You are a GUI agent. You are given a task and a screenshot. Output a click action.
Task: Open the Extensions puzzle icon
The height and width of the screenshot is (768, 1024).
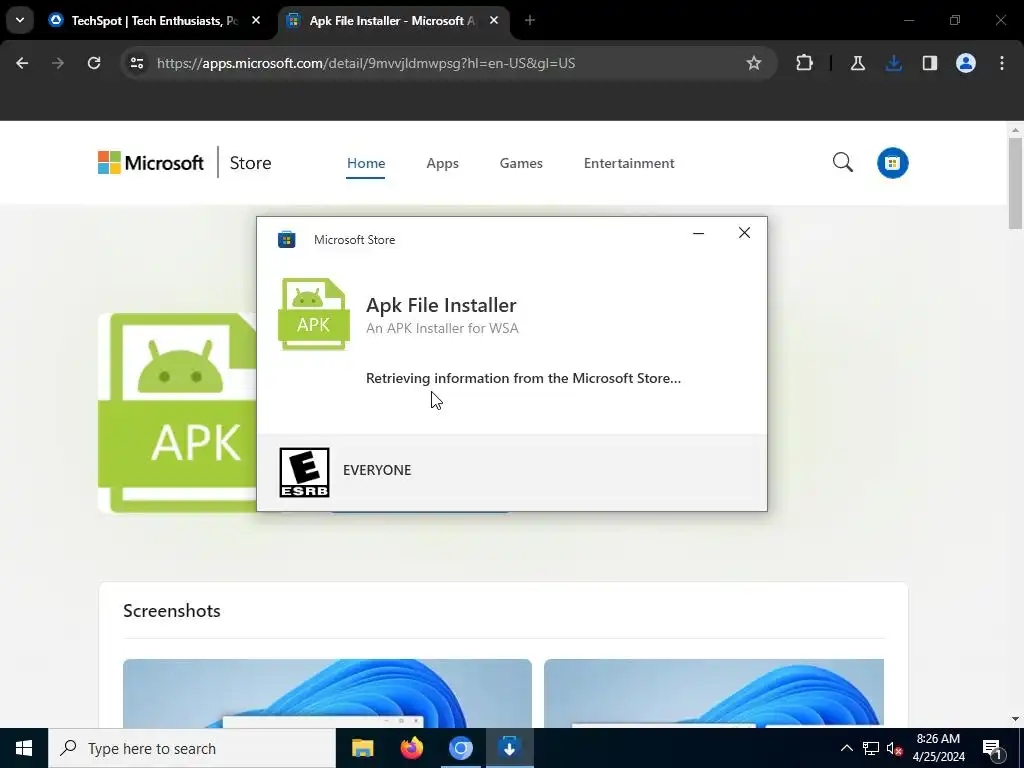tap(805, 63)
